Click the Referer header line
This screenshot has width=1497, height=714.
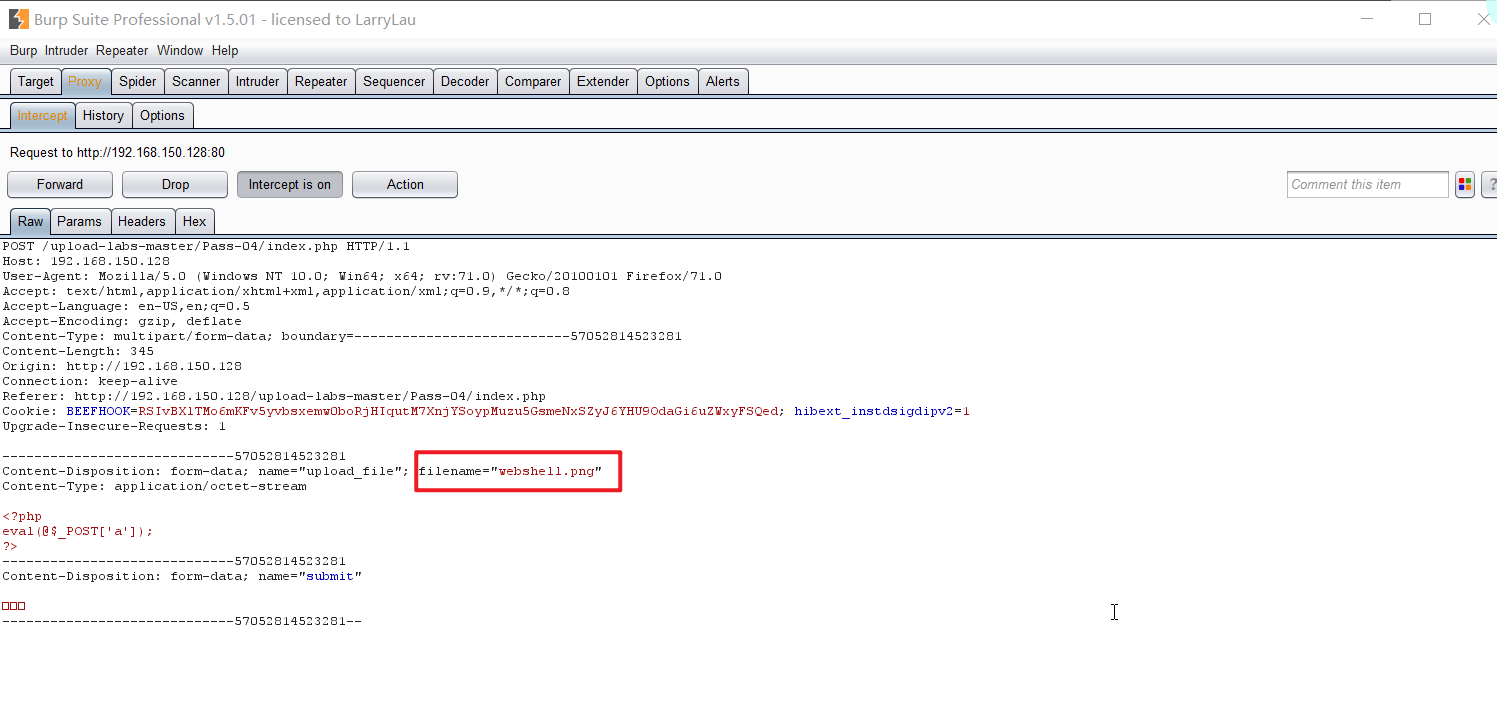click(x=274, y=396)
